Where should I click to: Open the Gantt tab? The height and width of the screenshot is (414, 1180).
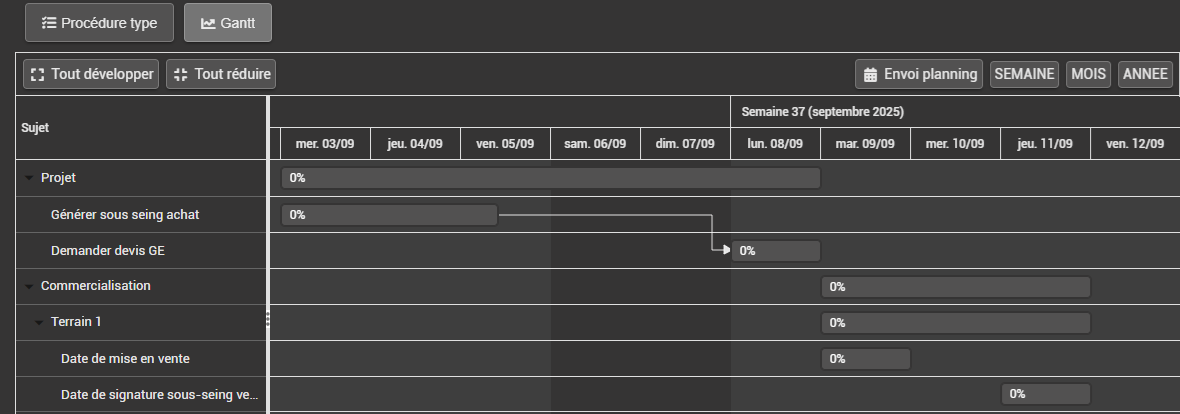[228, 23]
